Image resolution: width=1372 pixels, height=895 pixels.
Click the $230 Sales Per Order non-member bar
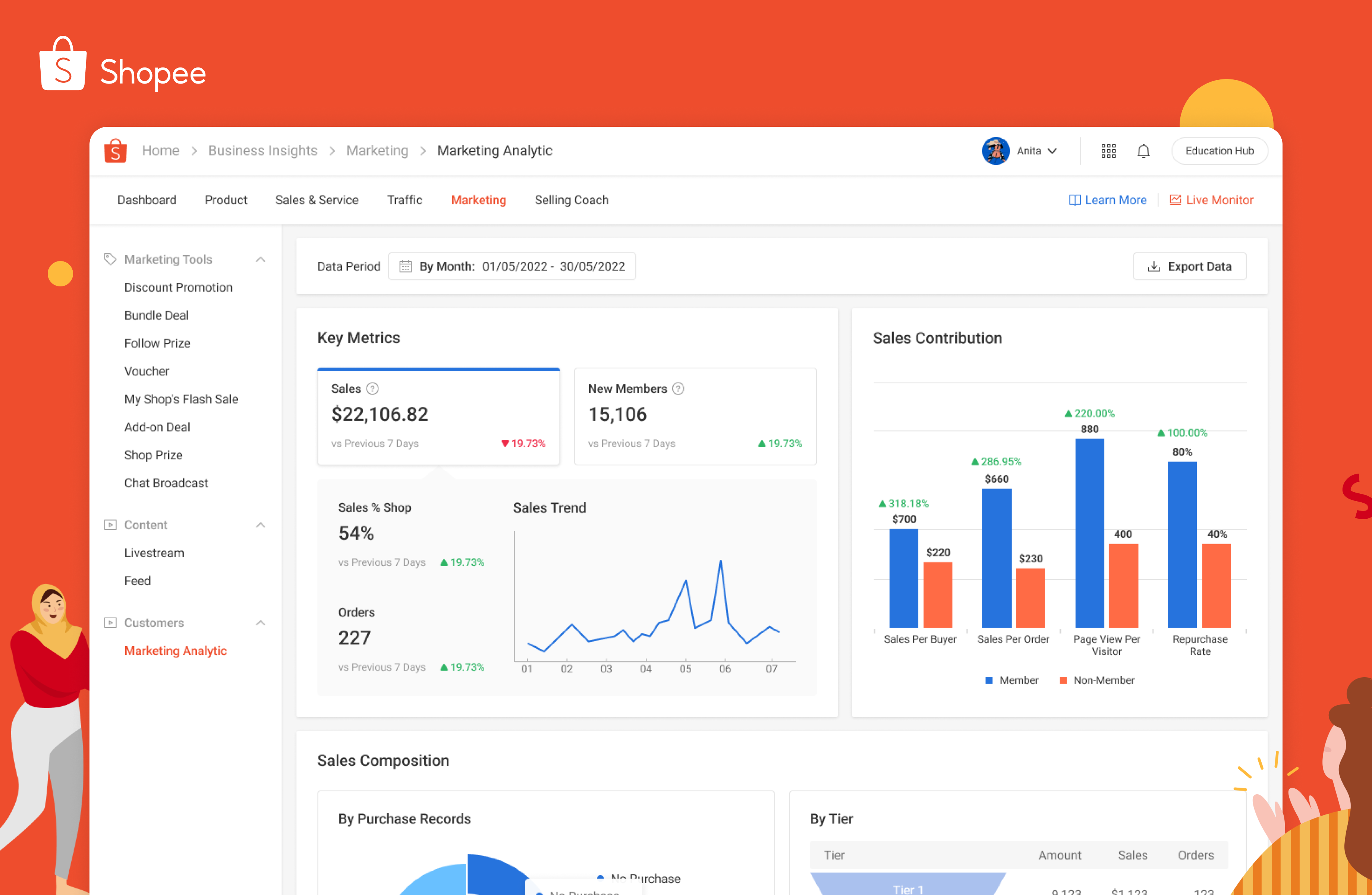tap(1030, 598)
